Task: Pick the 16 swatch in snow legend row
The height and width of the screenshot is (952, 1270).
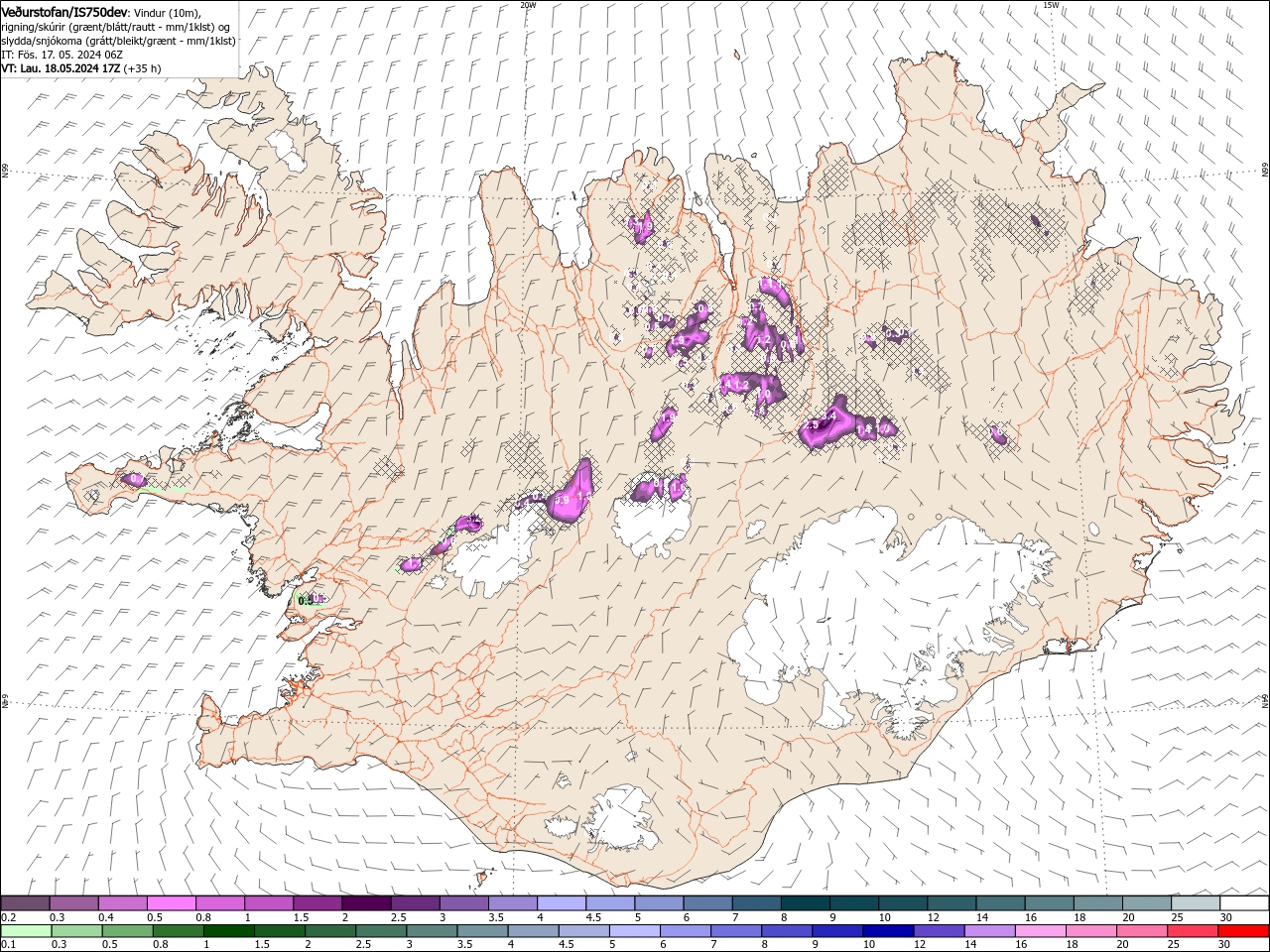Action: tap(1050, 903)
